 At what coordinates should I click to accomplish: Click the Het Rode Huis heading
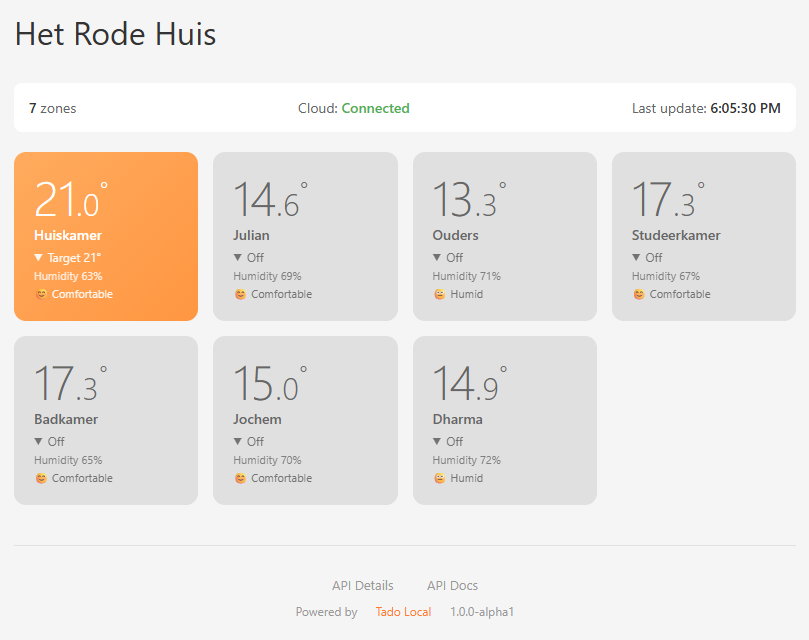click(116, 34)
